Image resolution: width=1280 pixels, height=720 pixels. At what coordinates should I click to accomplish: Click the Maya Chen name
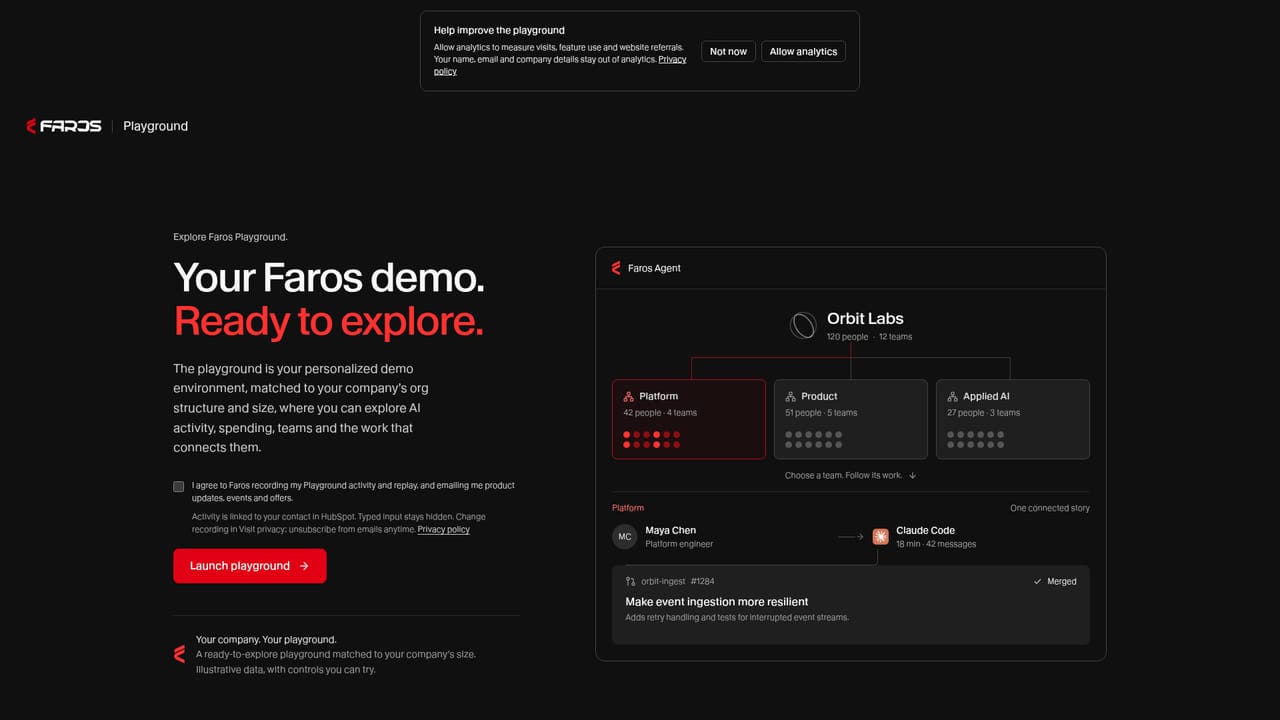pos(671,531)
